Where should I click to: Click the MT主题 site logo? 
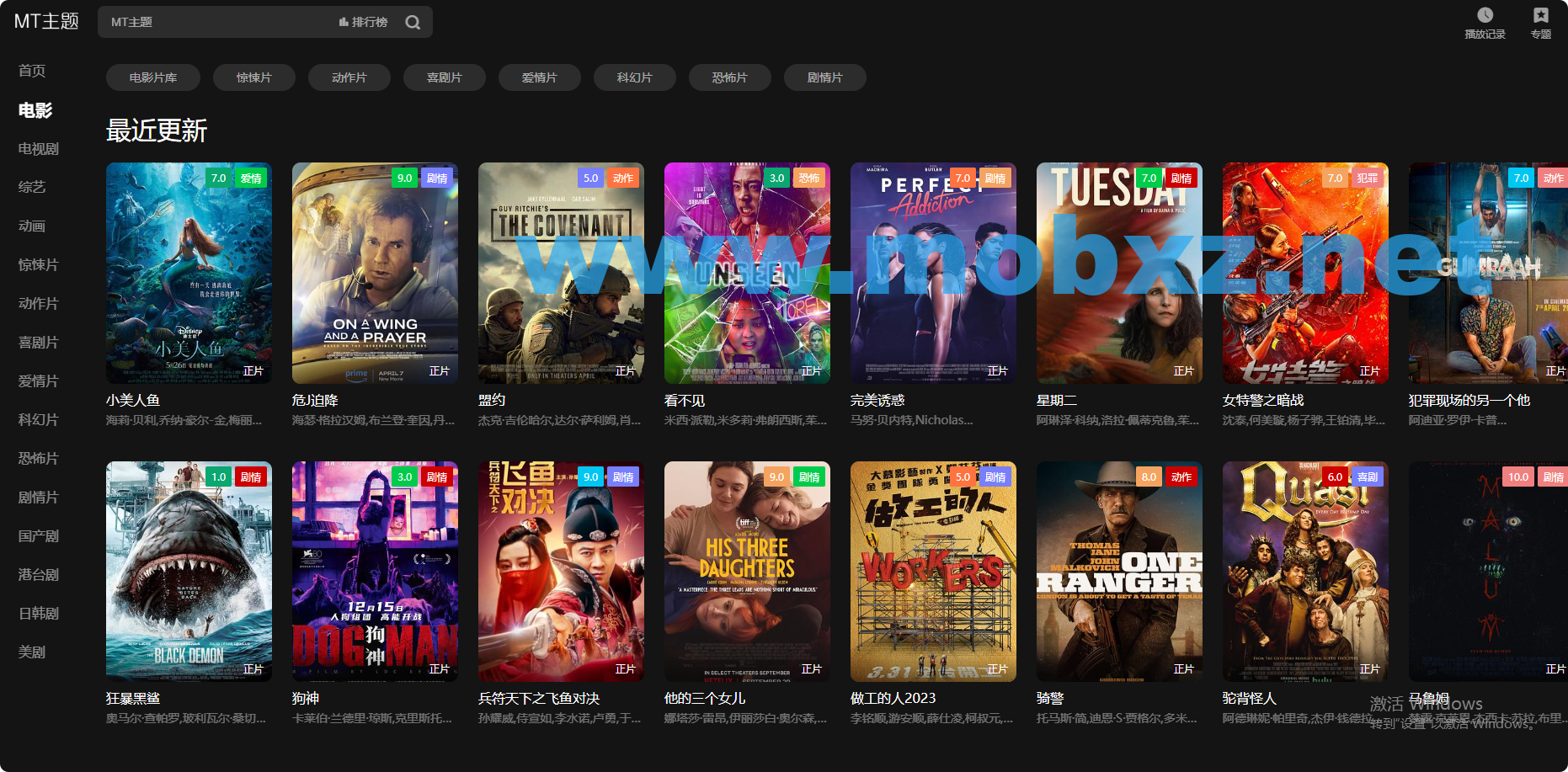[46, 21]
